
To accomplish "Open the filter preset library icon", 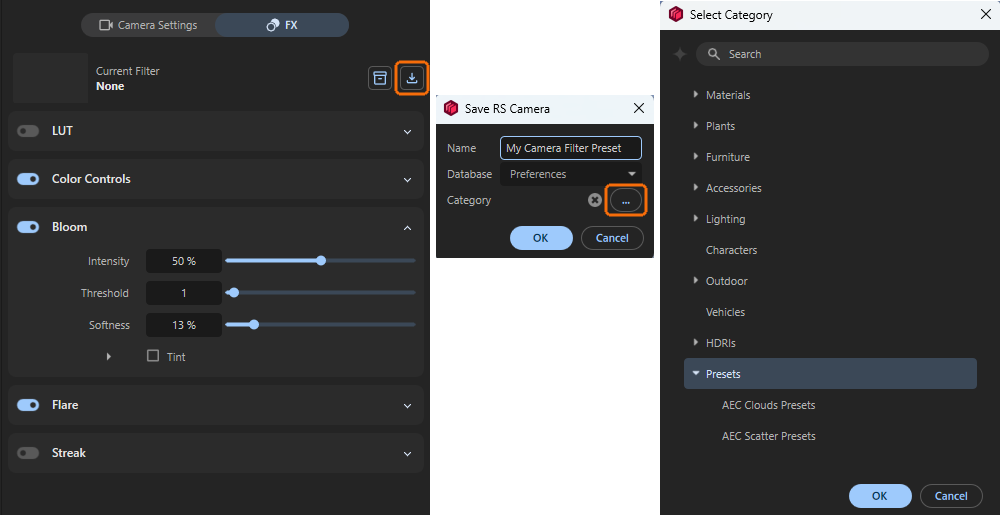I will (x=380, y=78).
